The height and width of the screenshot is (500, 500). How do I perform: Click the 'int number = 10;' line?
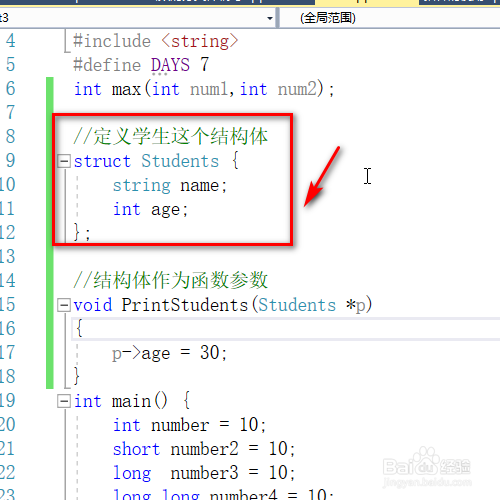[x=189, y=425]
